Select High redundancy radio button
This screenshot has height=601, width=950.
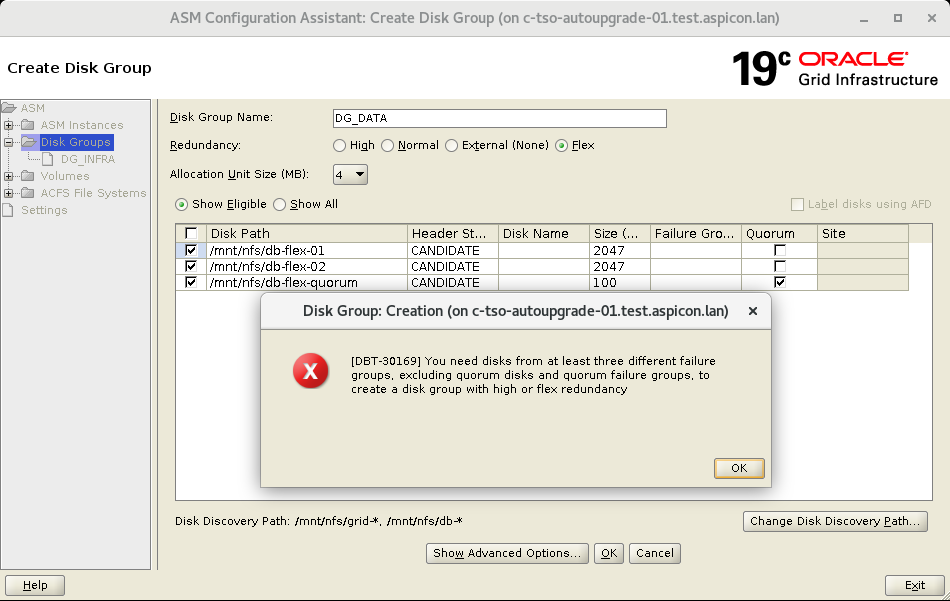point(339,145)
